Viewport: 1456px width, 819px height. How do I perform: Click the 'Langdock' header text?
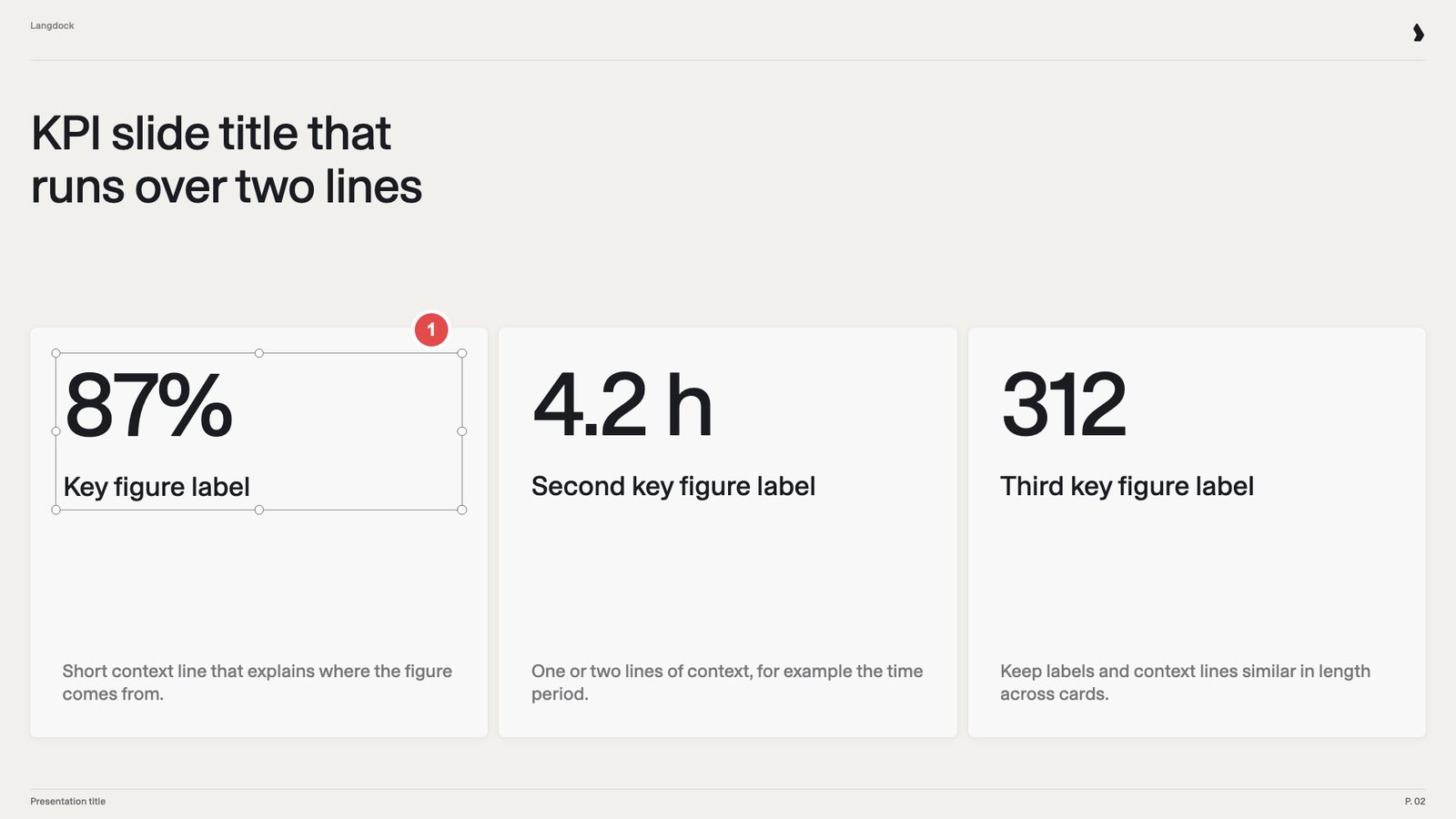coord(52,25)
